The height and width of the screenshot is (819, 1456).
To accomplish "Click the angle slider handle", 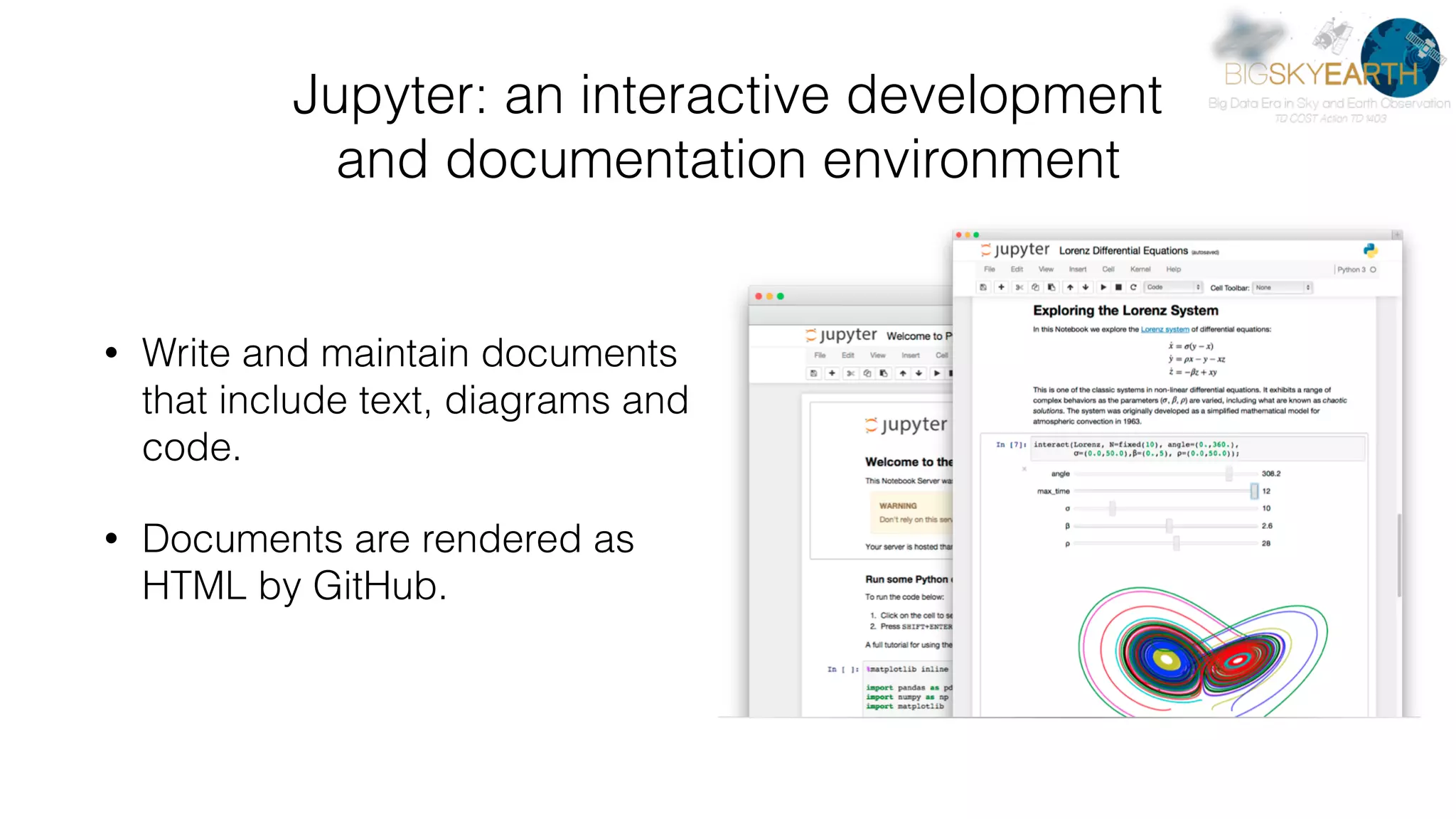I will pos(1228,473).
